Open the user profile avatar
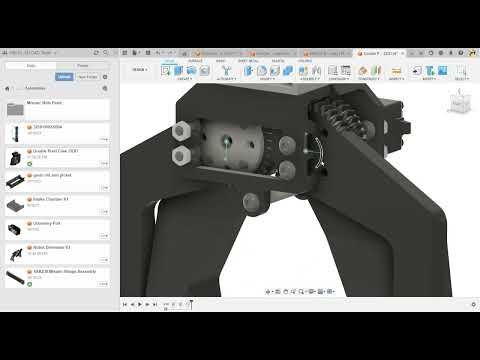Viewport: 480px width, 360px height. (472, 53)
